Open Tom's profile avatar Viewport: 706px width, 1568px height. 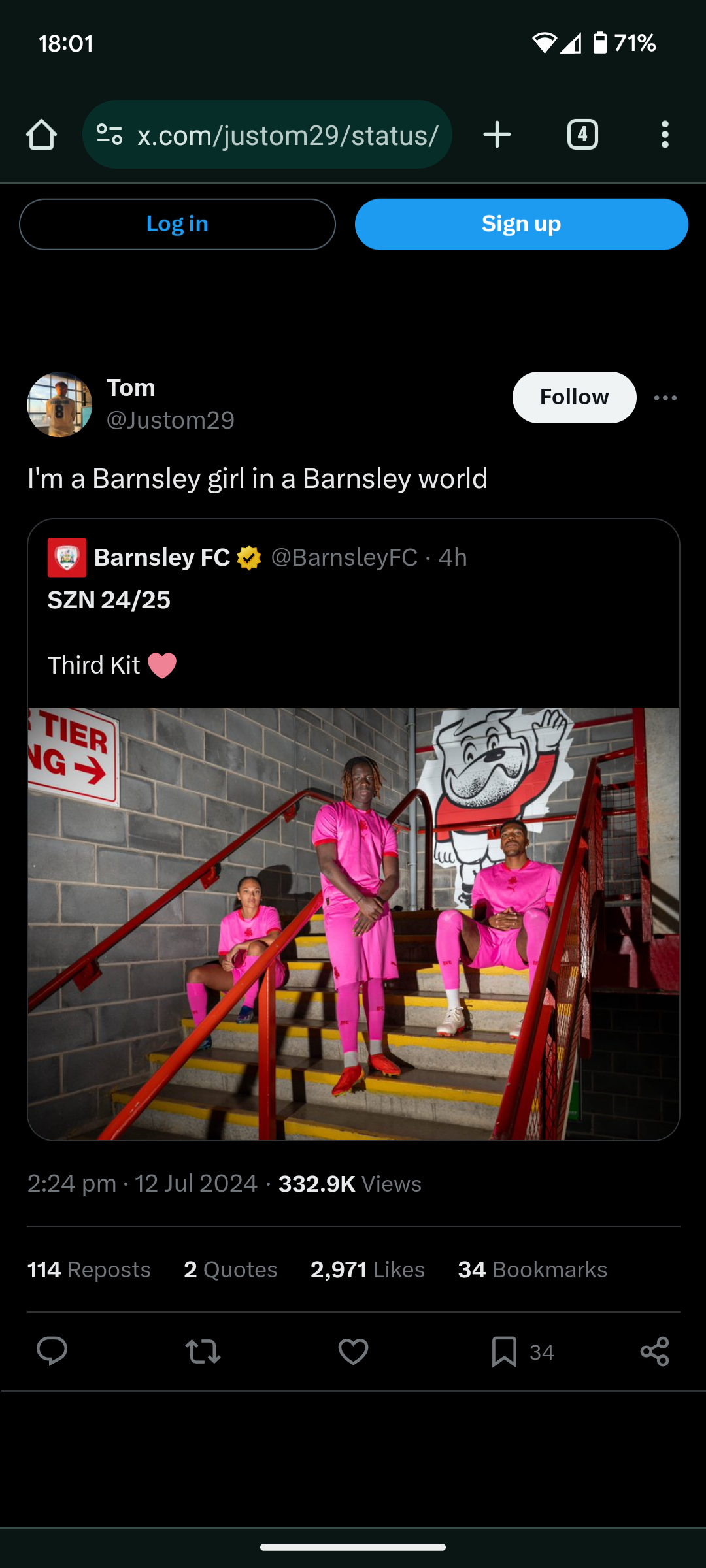coord(59,404)
